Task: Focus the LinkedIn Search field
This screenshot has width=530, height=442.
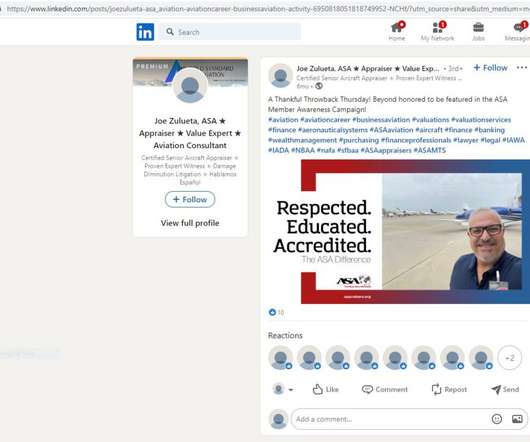Action: pyautogui.click(x=231, y=32)
